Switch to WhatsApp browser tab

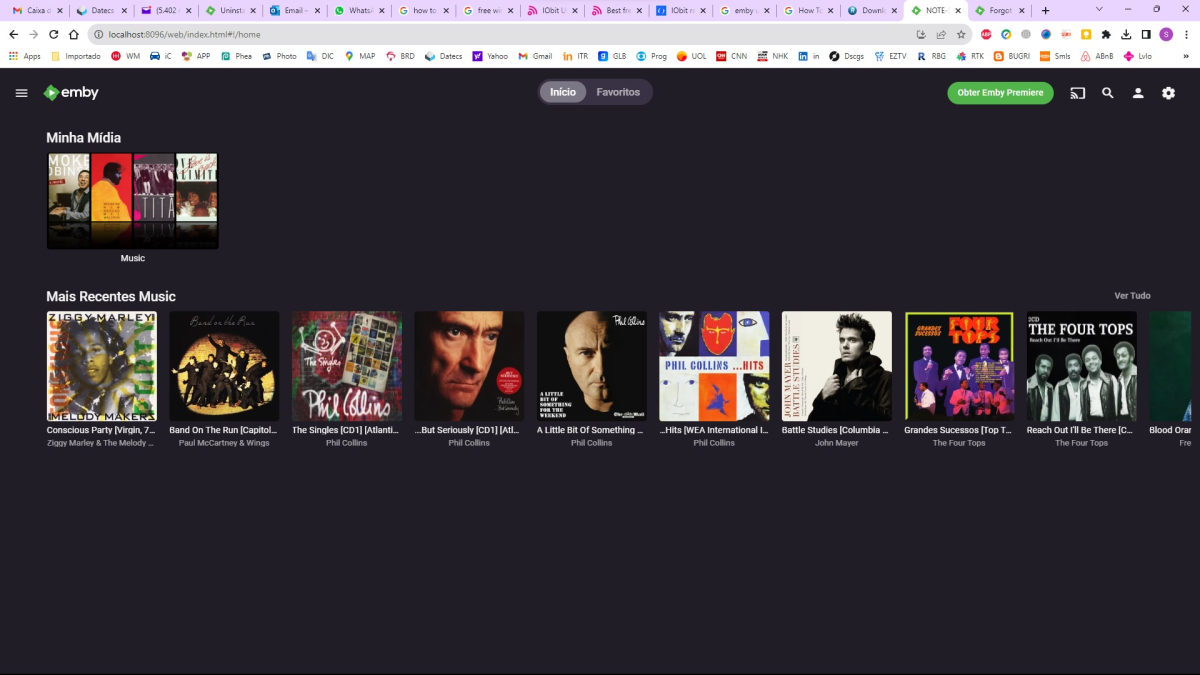click(360, 10)
